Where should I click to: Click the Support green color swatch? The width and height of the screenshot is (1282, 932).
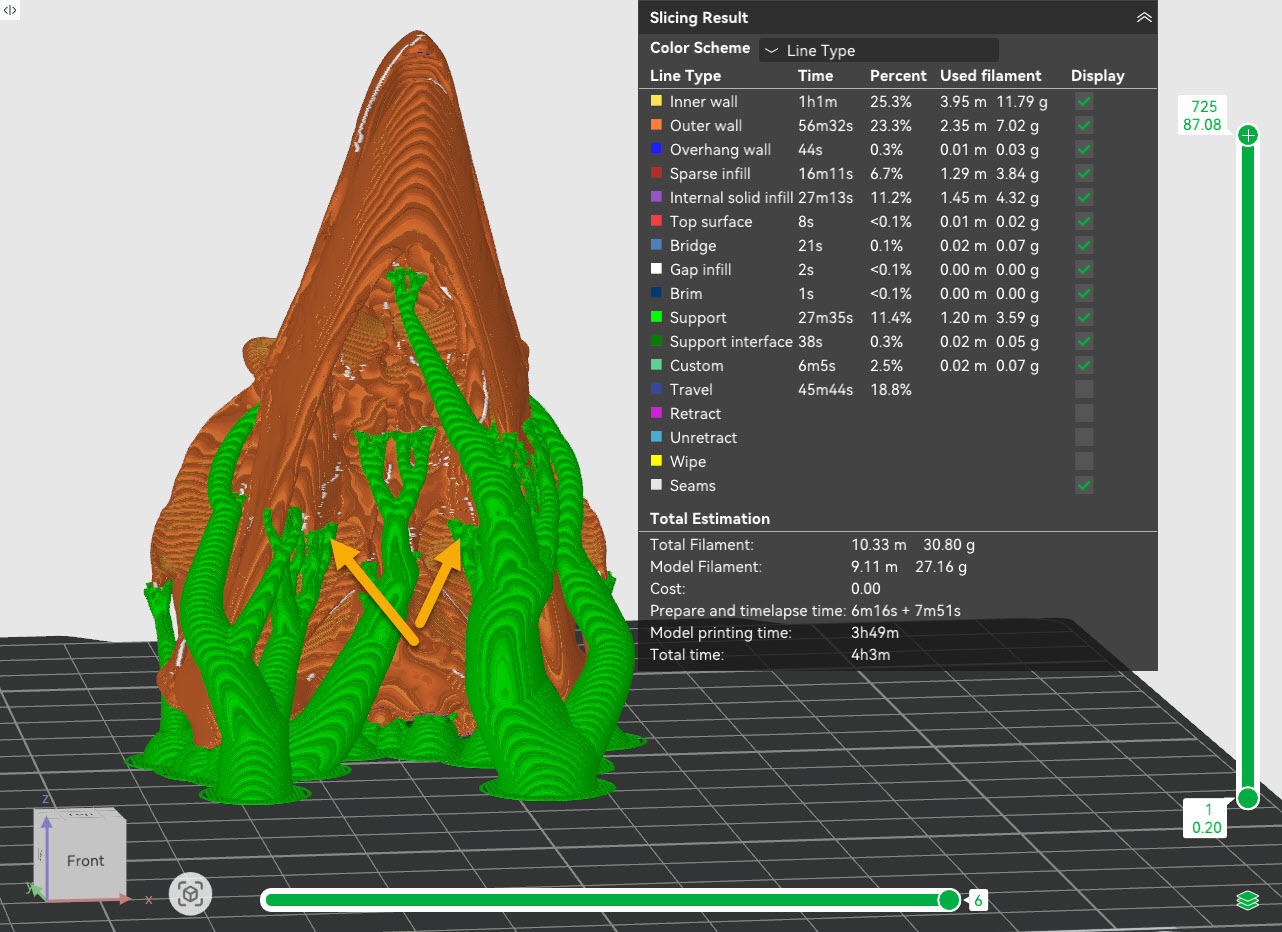[657, 317]
